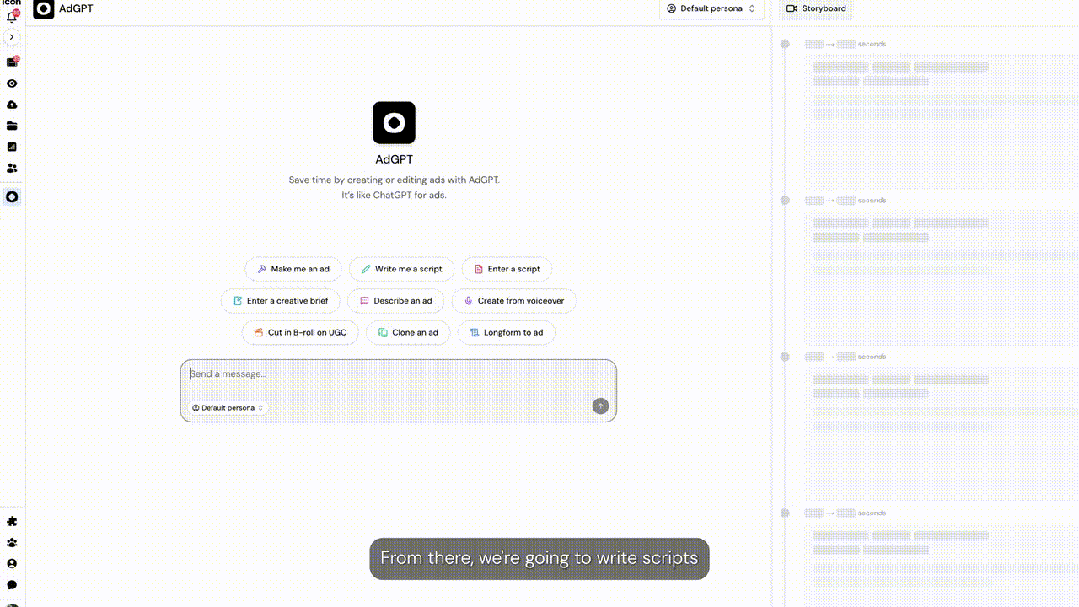Choose the Describe an ad suggestion
The height and width of the screenshot is (607, 1079).
pos(396,301)
